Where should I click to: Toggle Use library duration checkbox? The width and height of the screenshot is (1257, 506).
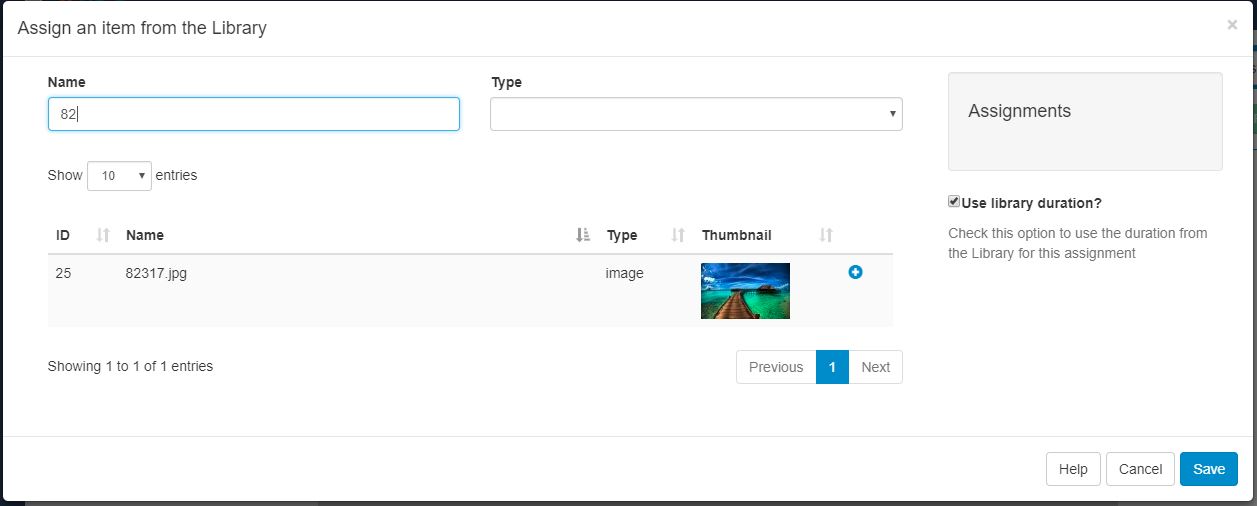point(954,202)
